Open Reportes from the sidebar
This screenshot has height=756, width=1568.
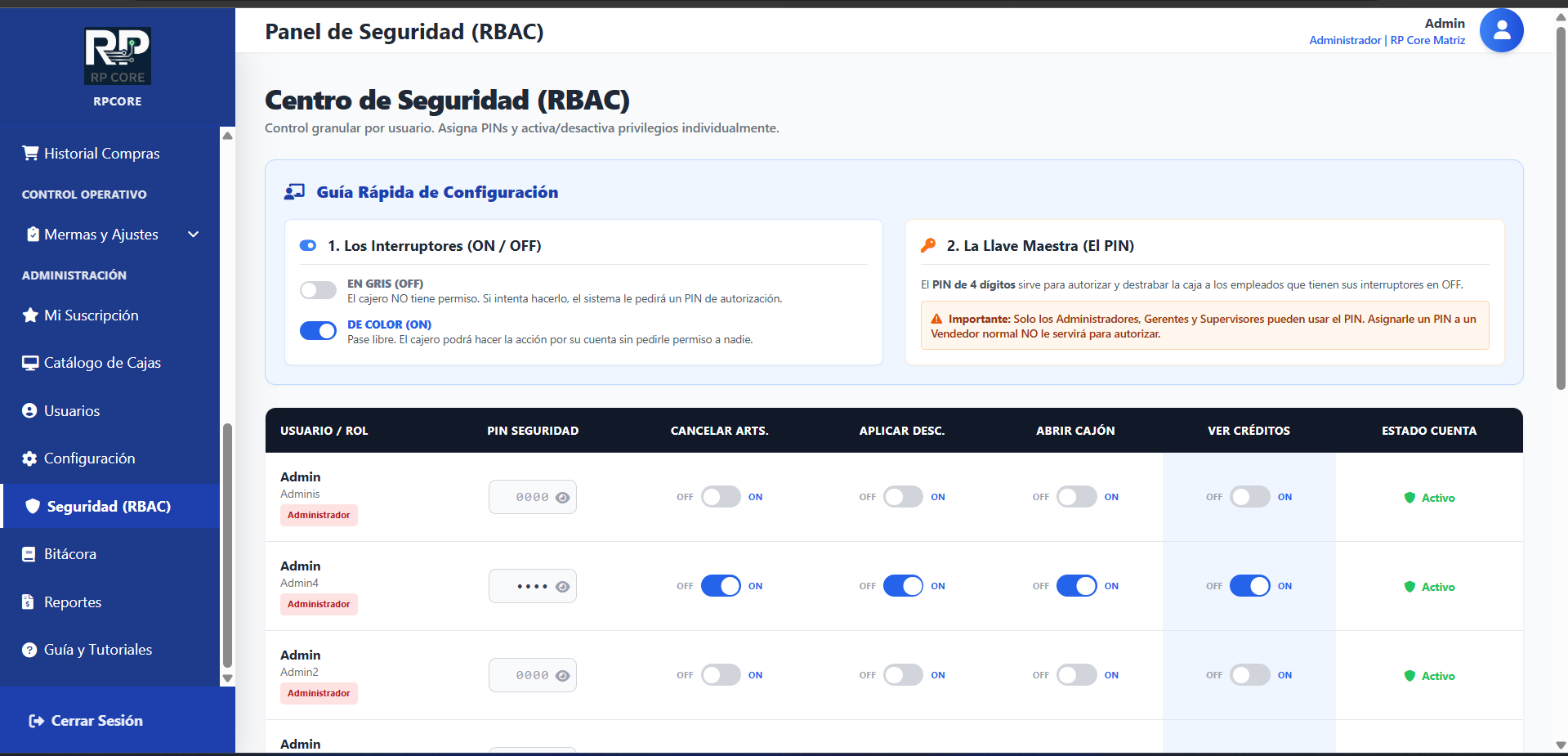pos(110,602)
